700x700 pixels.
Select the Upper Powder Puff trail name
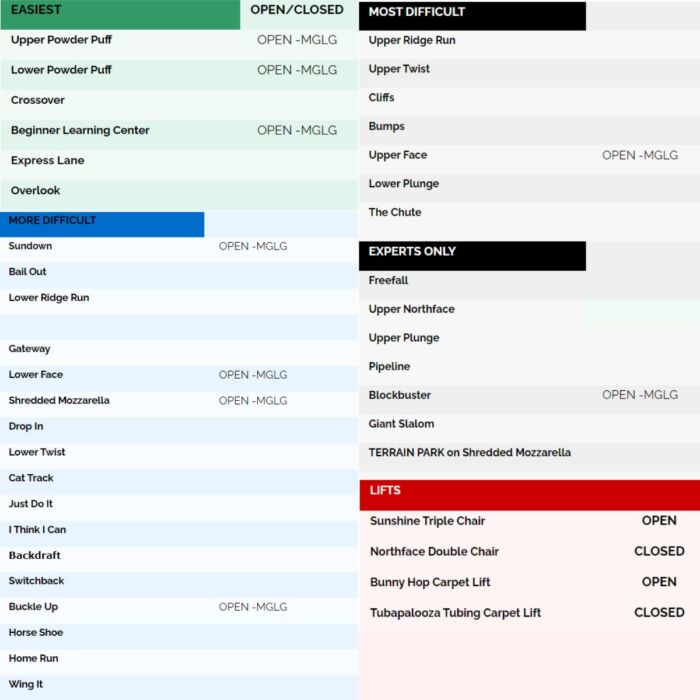click(61, 40)
